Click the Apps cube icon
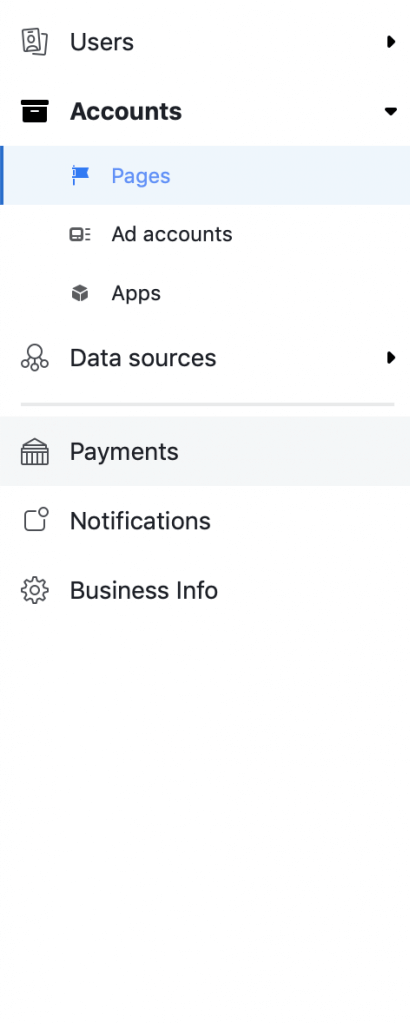This screenshot has width=410, height=1024. pyautogui.click(x=80, y=293)
